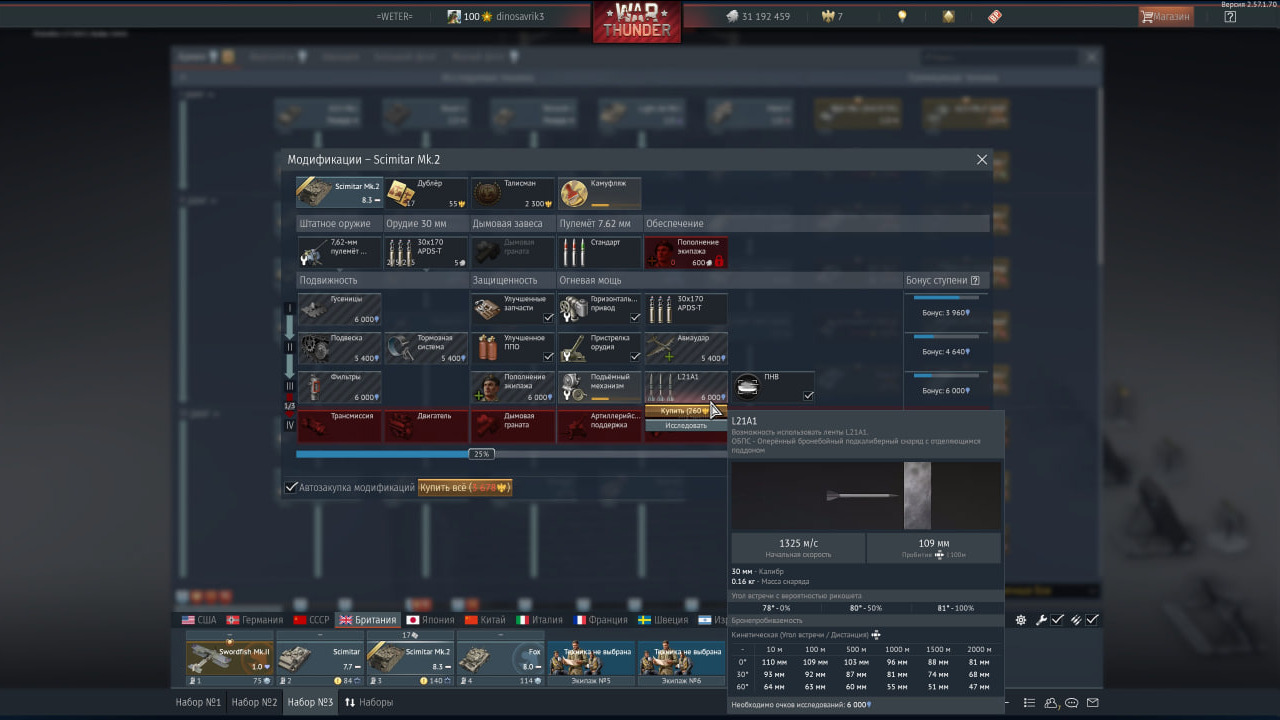Viewport: 1280px width, 720px height.
Task: Open the 30x170 APDS-T ammo belt selector
Action: click(426, 252)
